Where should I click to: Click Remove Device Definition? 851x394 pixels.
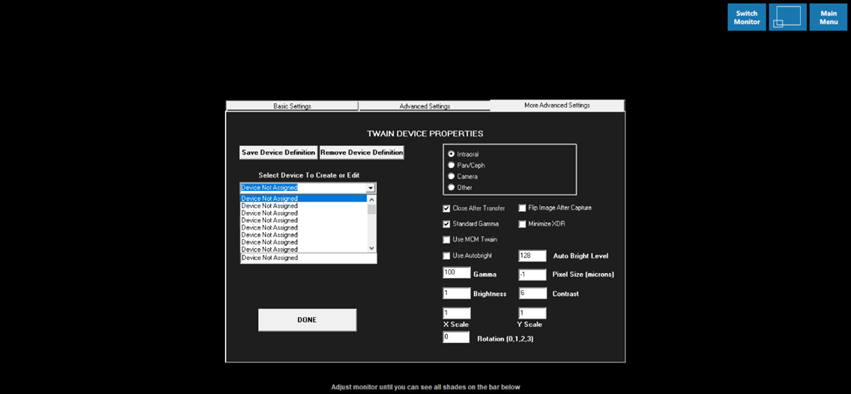[x=361, y=152]
